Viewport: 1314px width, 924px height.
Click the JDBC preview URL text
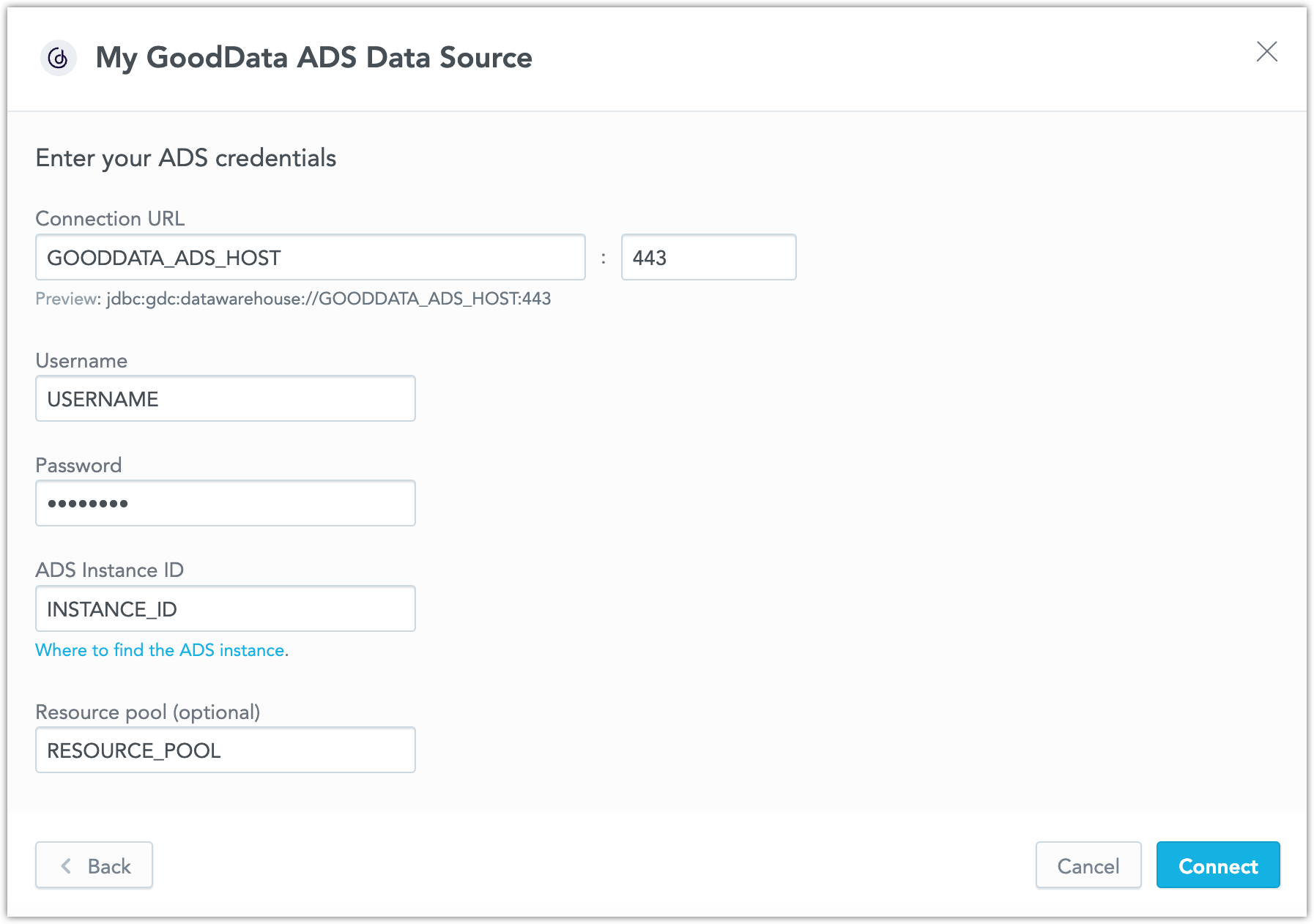click(x=329, y=299)
